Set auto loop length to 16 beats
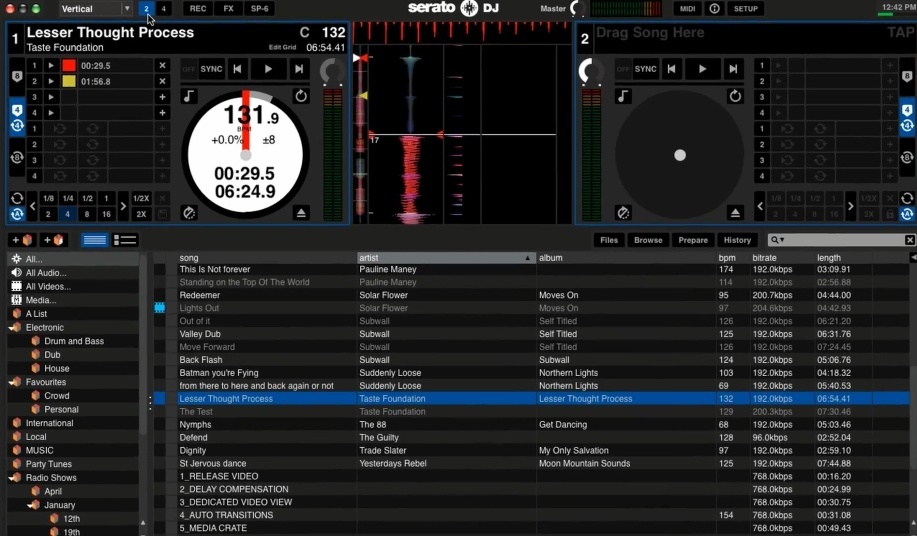917x536 pixels. [106, 214]
